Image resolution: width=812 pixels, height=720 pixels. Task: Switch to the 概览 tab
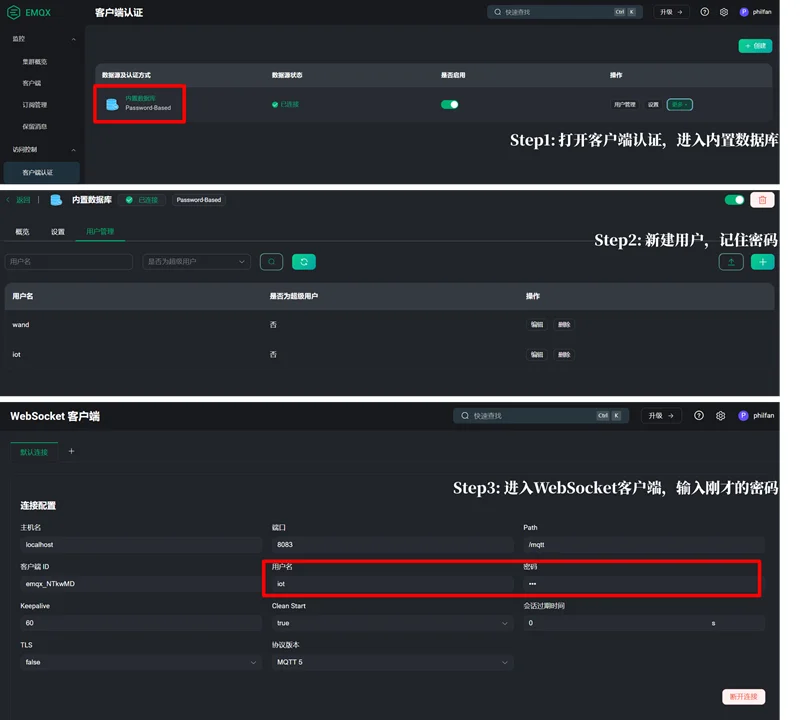pyautogui.click(x=22, y=231)
